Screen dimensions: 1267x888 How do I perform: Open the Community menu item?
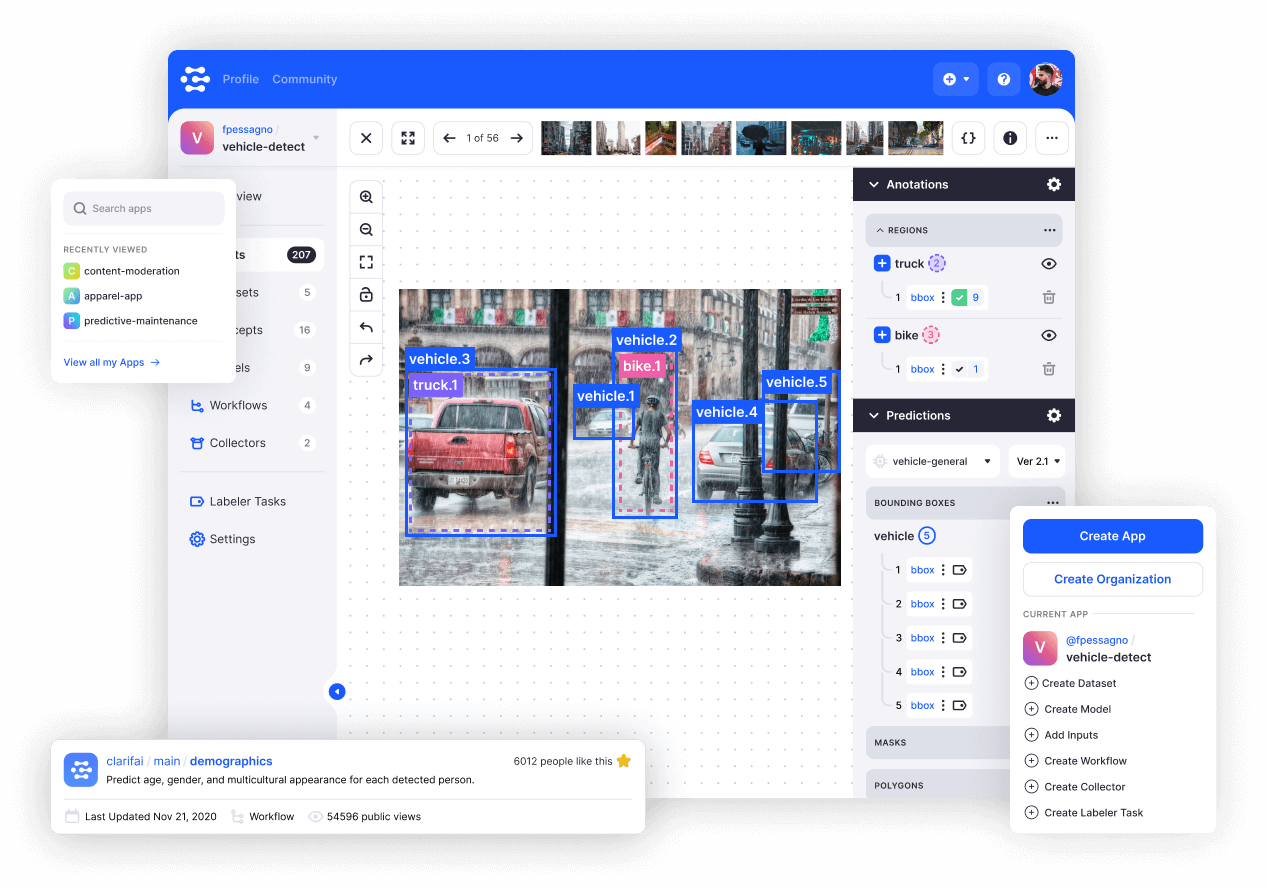304,79
